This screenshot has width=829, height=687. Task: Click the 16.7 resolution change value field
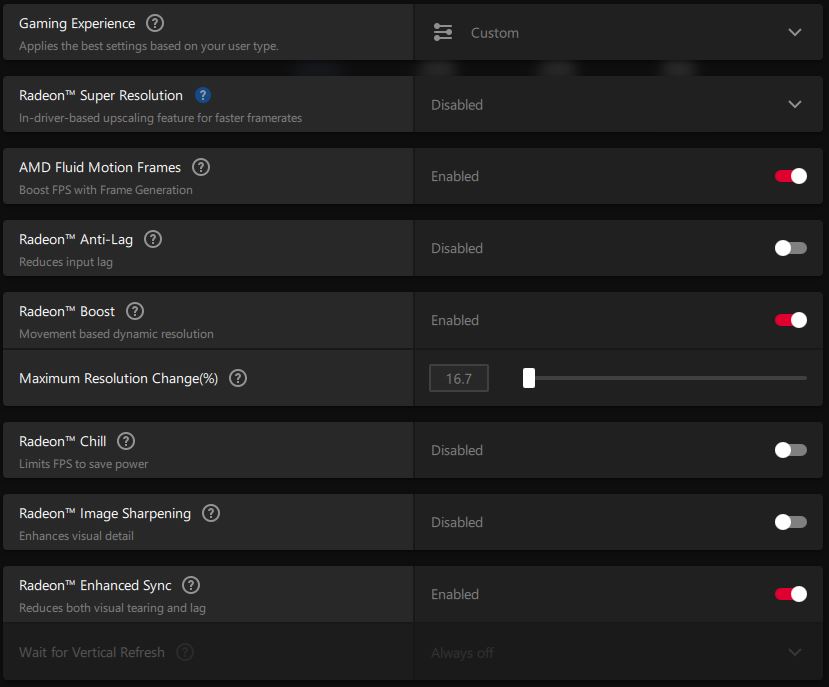459,378
